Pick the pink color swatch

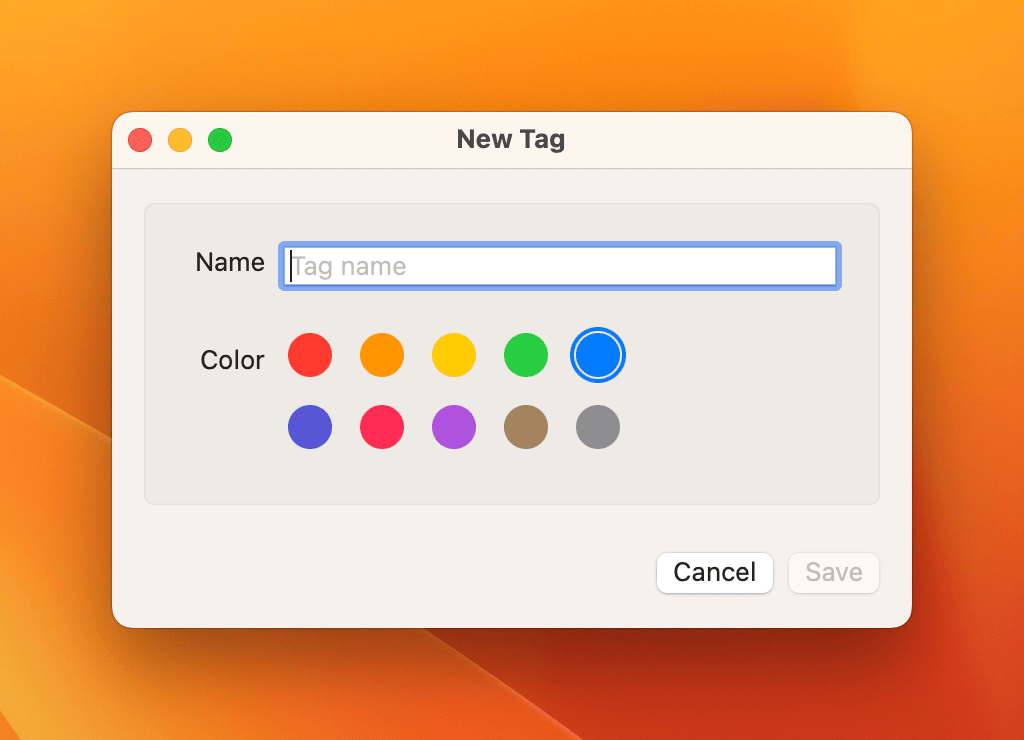coord(382,427)
